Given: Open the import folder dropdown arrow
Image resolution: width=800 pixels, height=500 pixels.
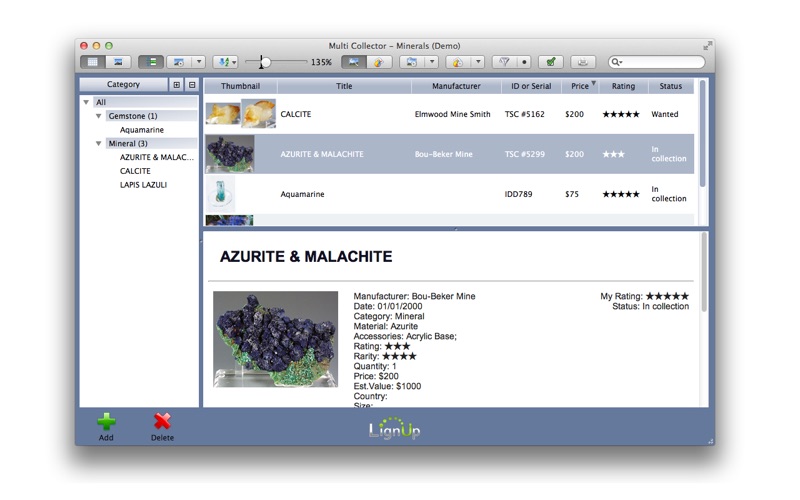Looking at the screenshot, I should (432, 62).
